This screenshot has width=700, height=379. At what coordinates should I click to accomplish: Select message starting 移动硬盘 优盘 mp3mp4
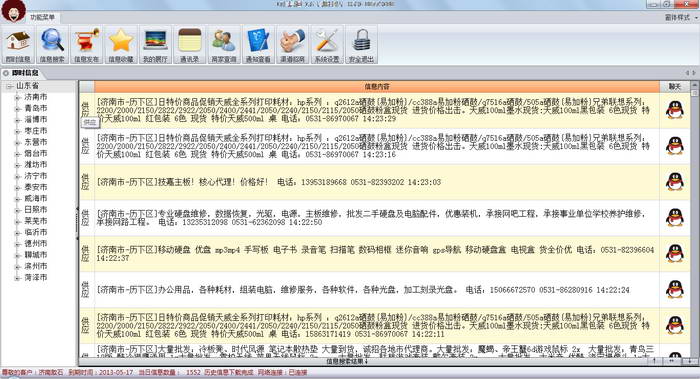coord(375,254)
